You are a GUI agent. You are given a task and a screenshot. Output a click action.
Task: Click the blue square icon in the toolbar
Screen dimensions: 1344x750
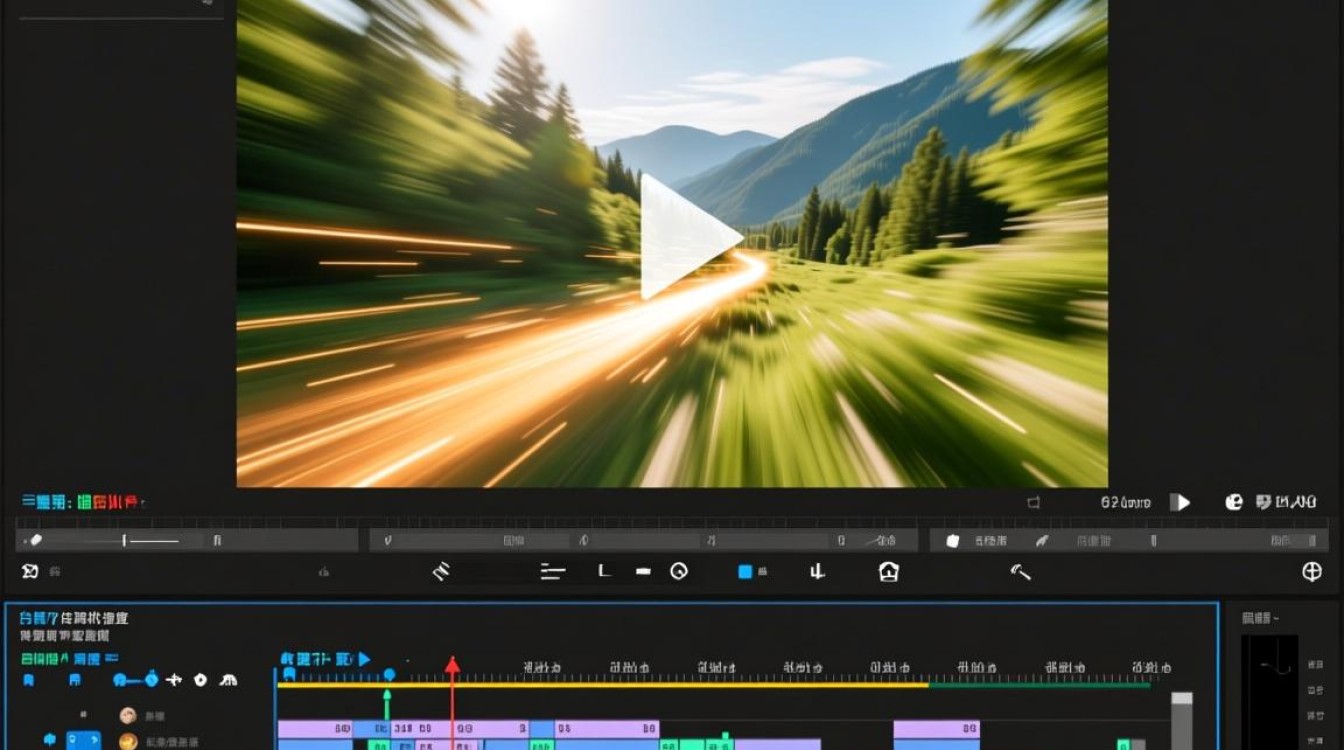(745, 572)
